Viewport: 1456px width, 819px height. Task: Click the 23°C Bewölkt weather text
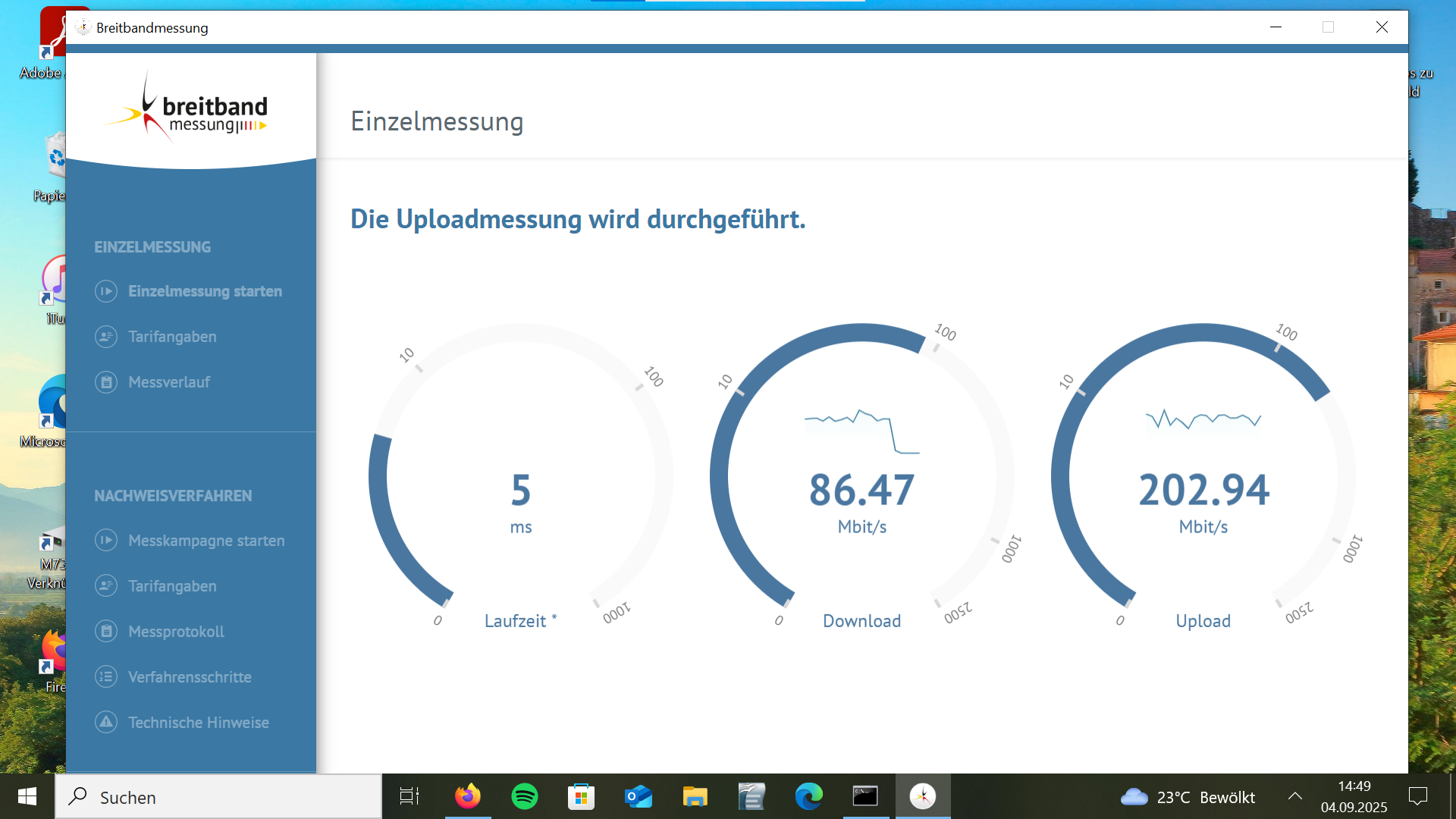pos(1206,797)
